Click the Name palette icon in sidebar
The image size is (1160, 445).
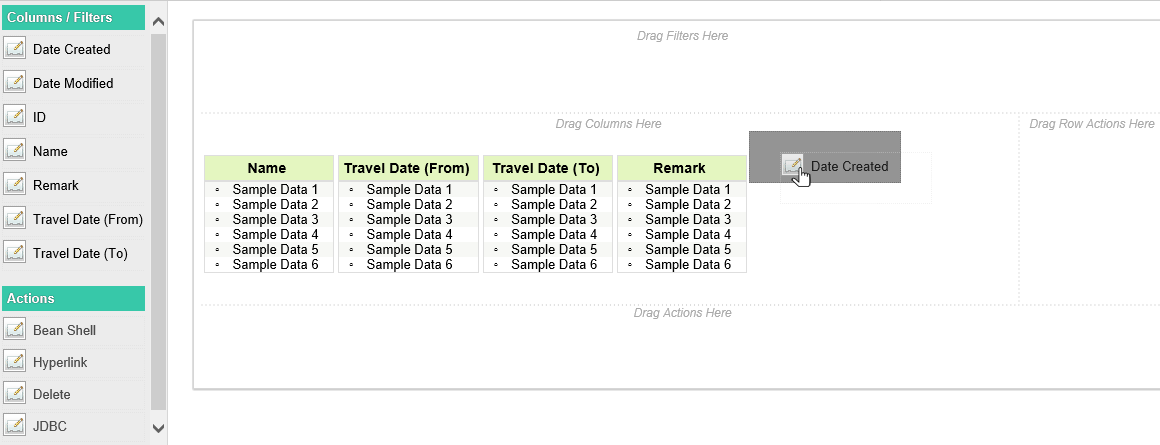(15, 151)
